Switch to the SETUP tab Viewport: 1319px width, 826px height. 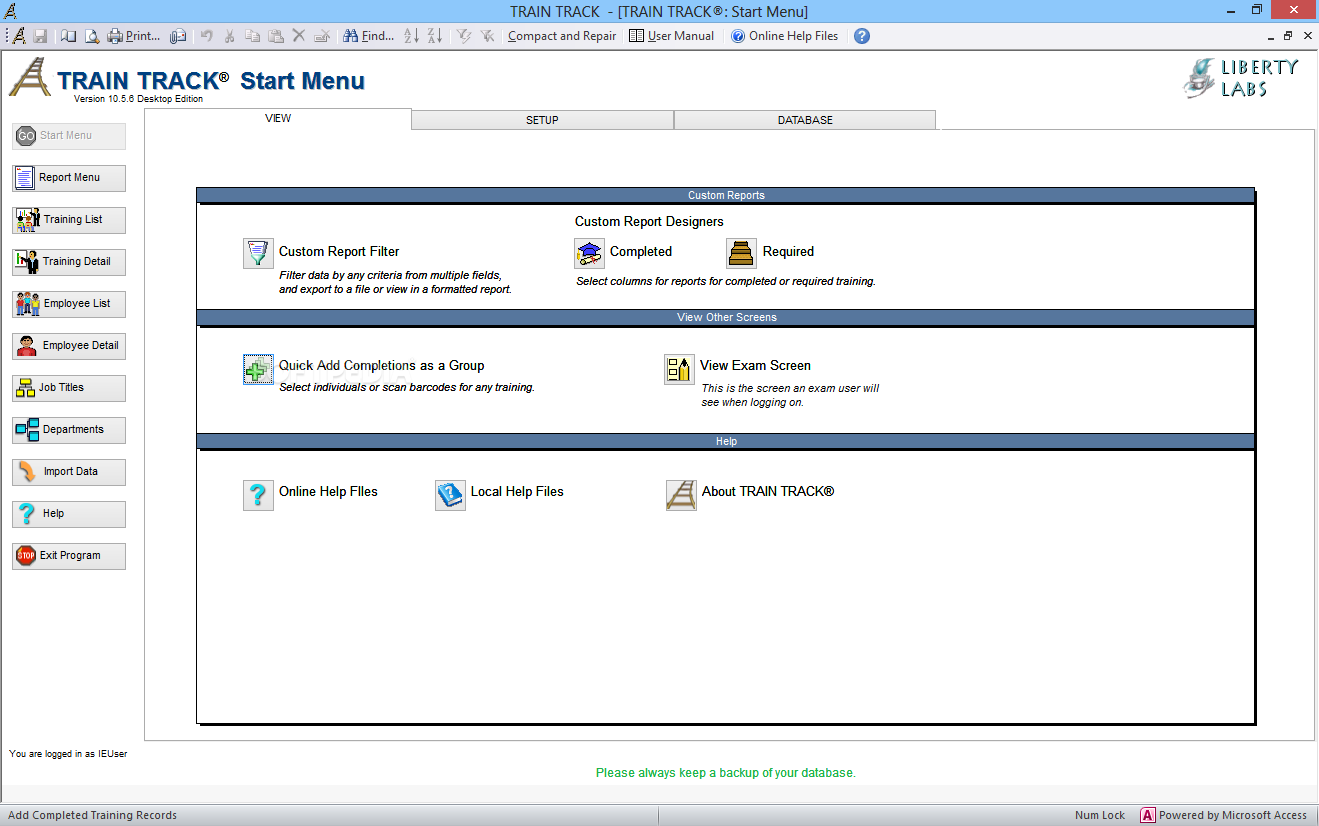542,120
